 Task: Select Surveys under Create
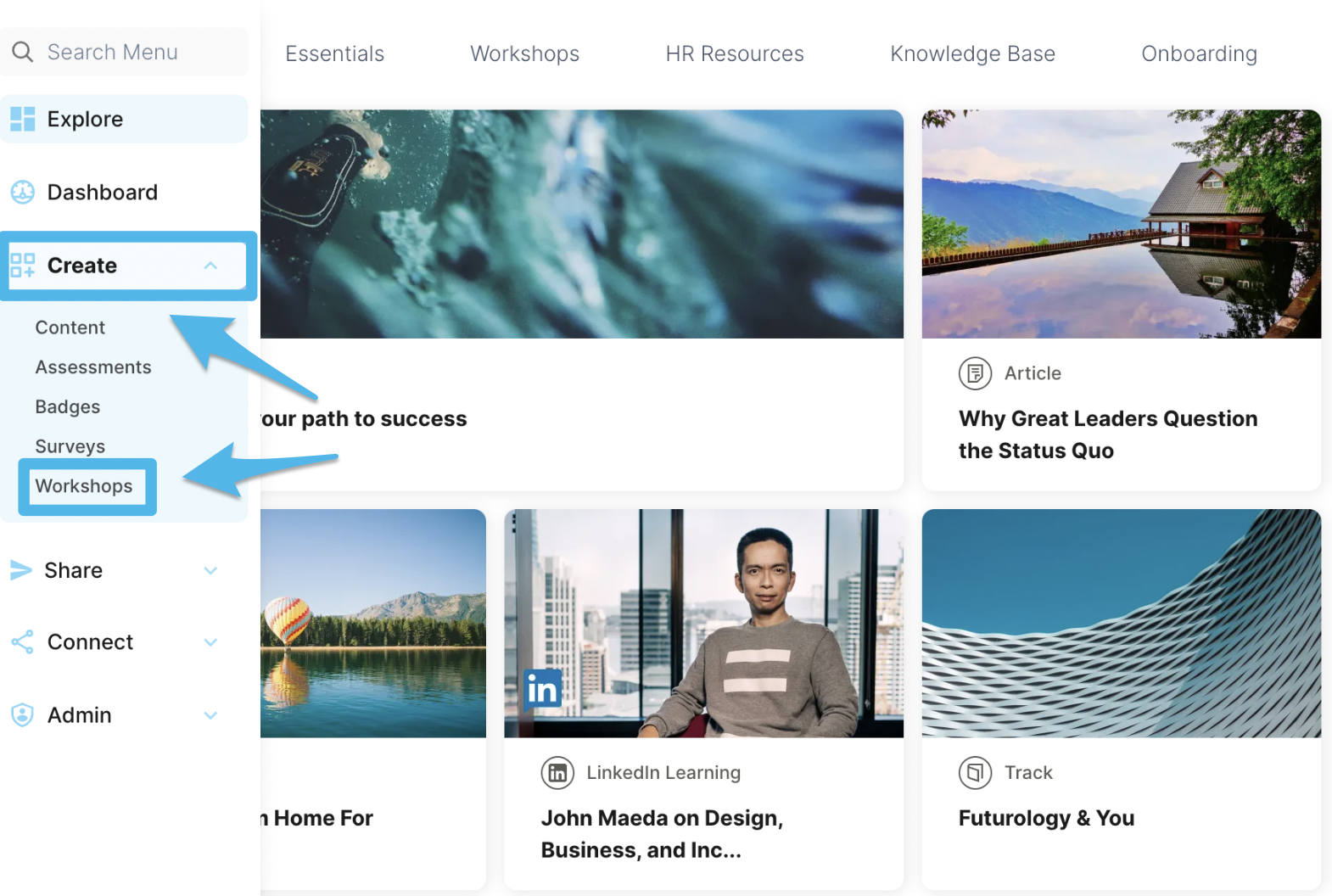70,446
